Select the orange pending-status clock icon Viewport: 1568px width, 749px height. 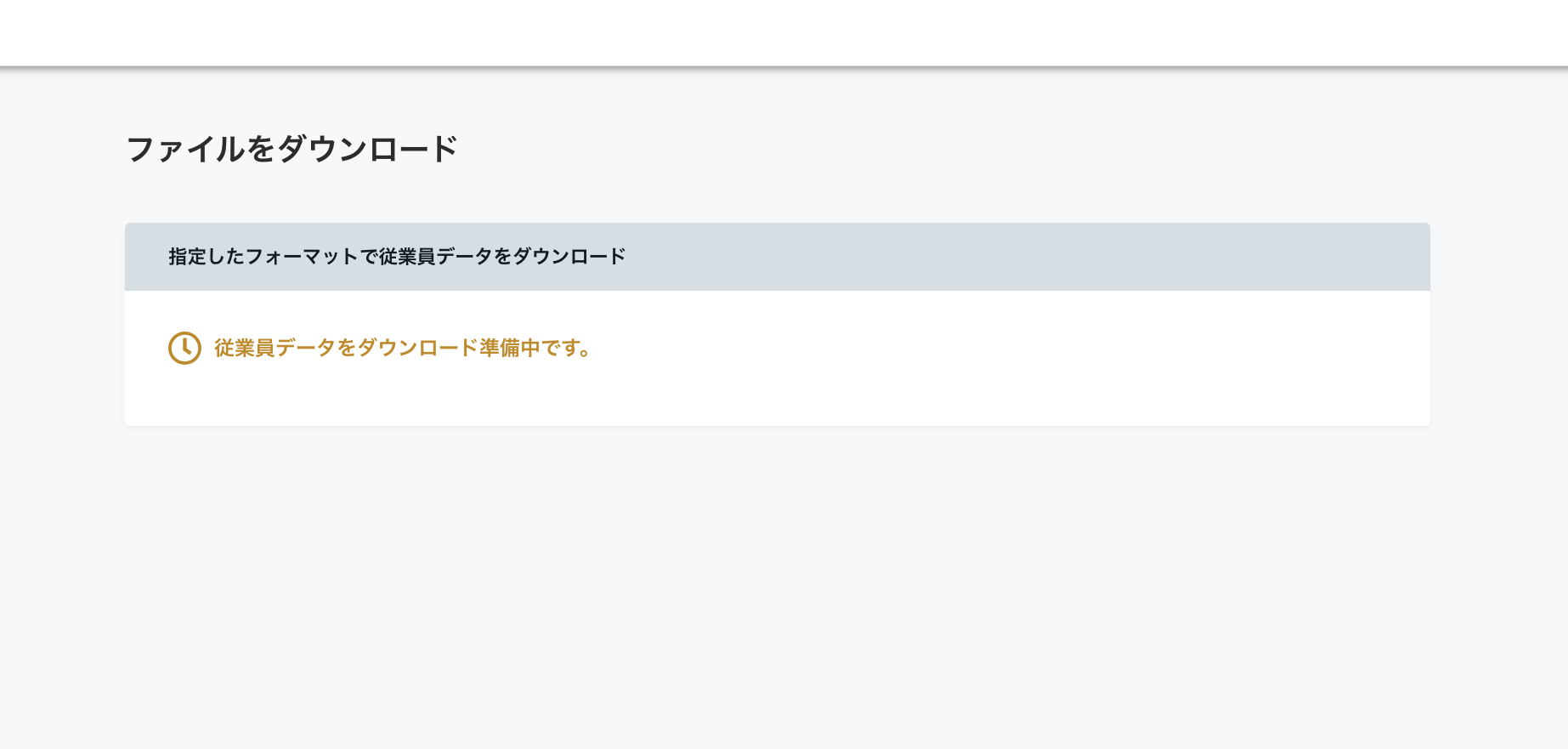(184, 348)
